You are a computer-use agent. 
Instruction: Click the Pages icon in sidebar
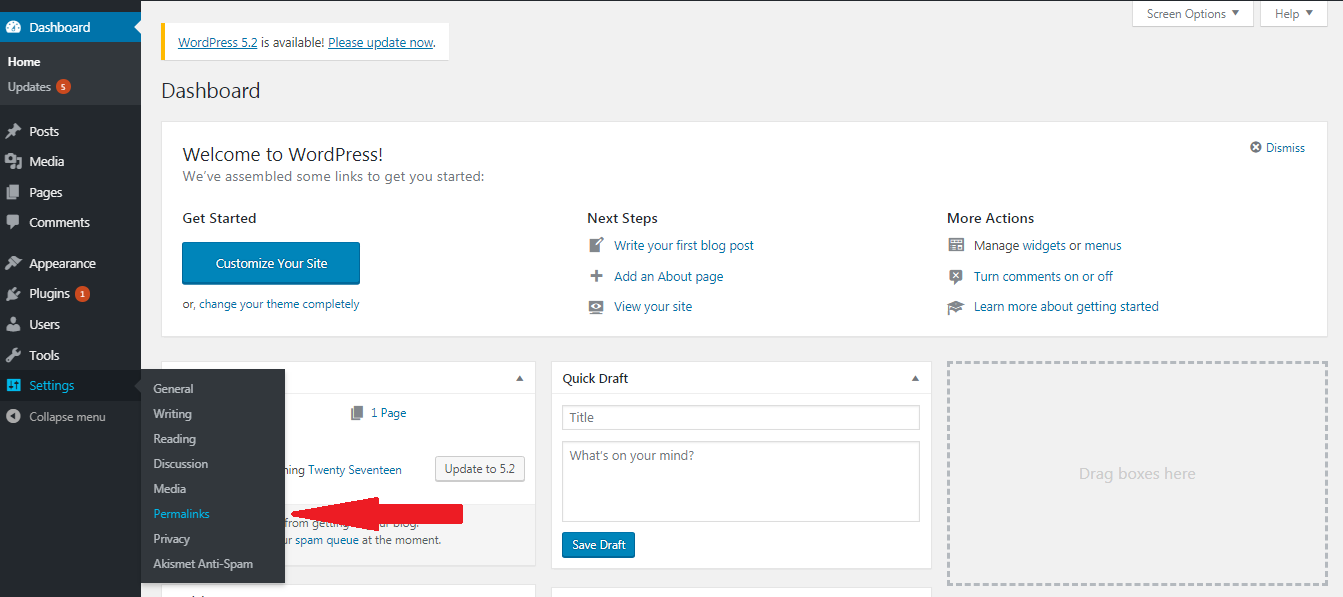[x=13, y=192]
